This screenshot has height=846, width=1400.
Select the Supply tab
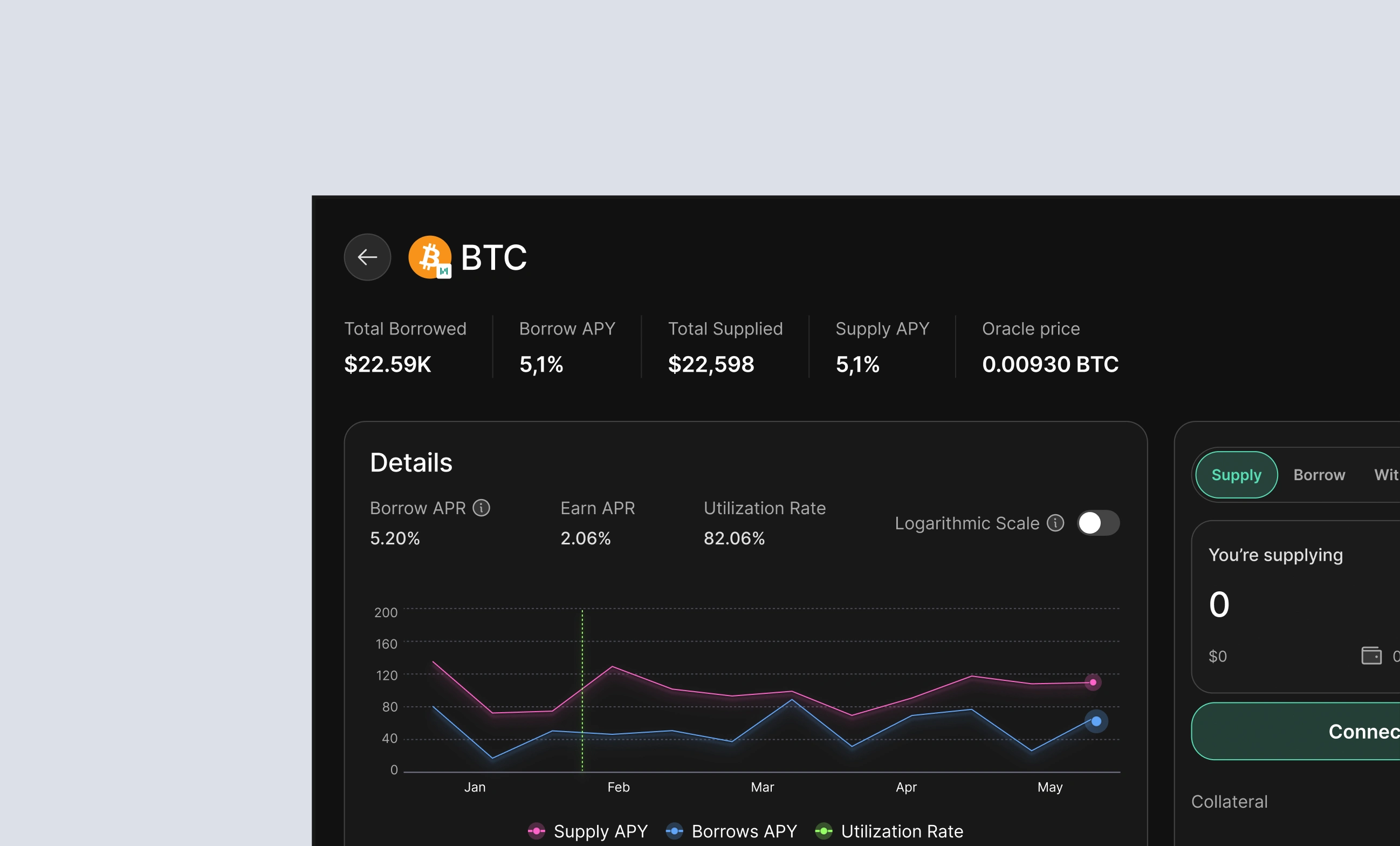pos(1236,475)
